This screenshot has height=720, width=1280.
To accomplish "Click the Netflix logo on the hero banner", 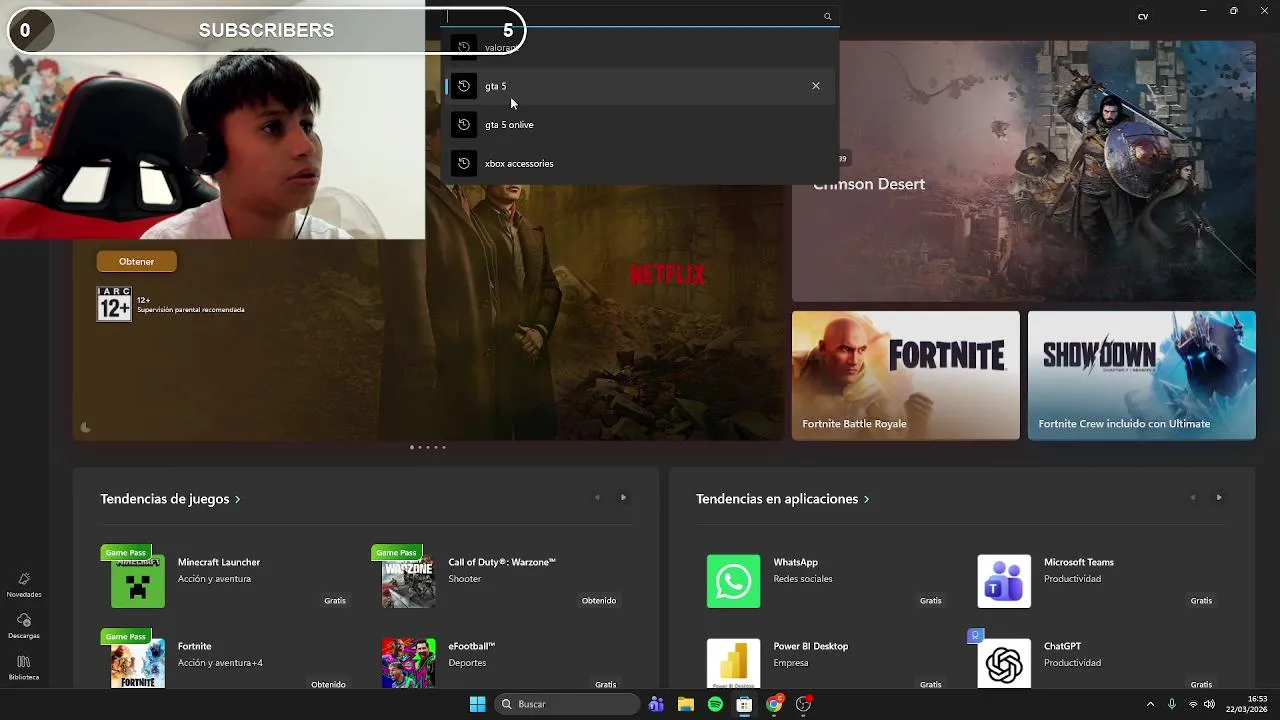I will (x=667, y=274).
